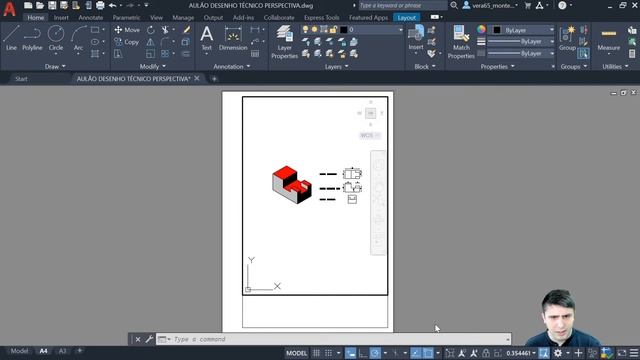Toggle dynamic input in status bar
The height and width of the screenshot is (360, 640).
351,353
